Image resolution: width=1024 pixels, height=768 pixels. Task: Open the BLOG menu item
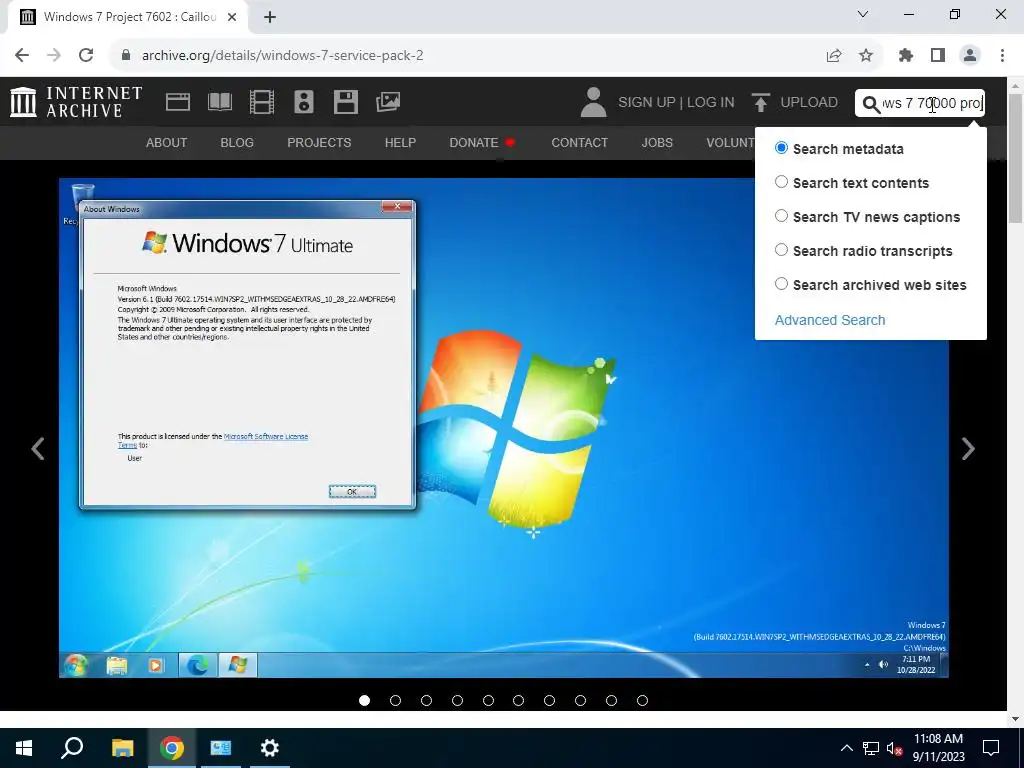(237, 142)
